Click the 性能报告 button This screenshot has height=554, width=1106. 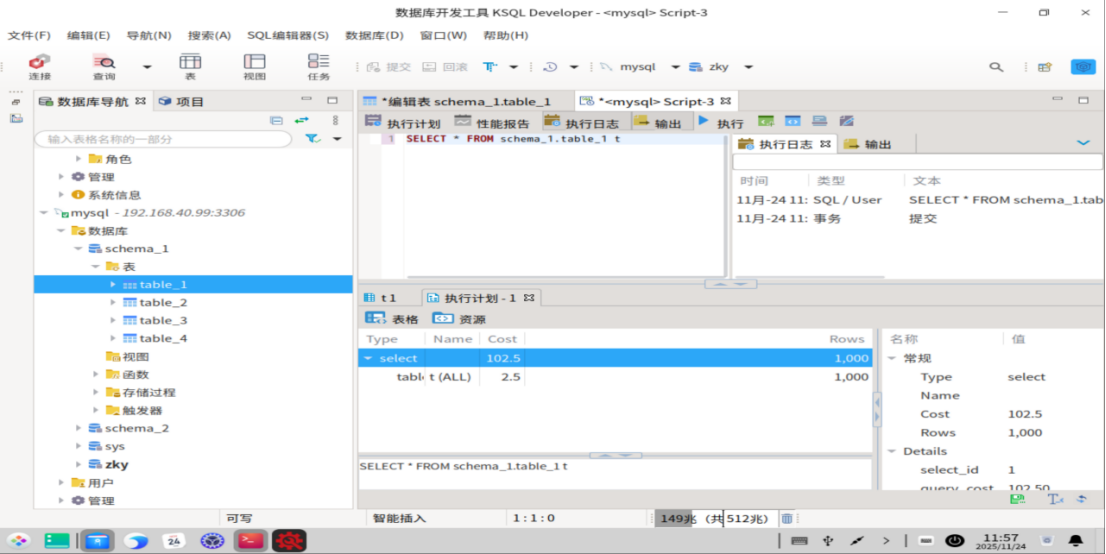495,123
